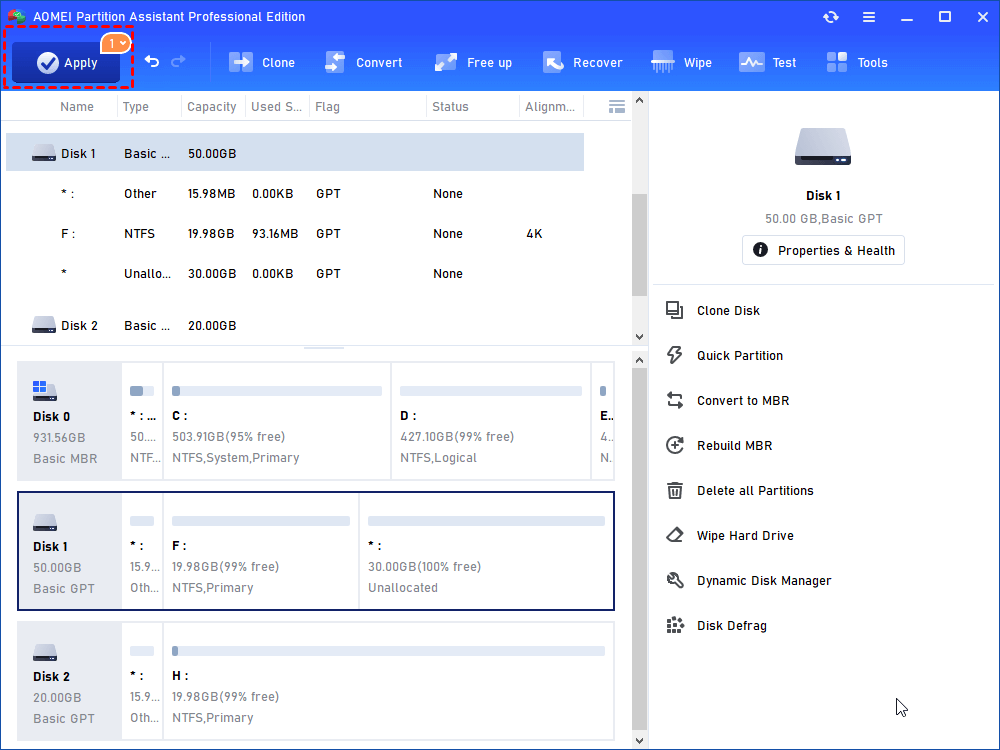Select Disk 0 in the disk map
This screenshot has width=1000, height=750.
(x=70, y=421)
